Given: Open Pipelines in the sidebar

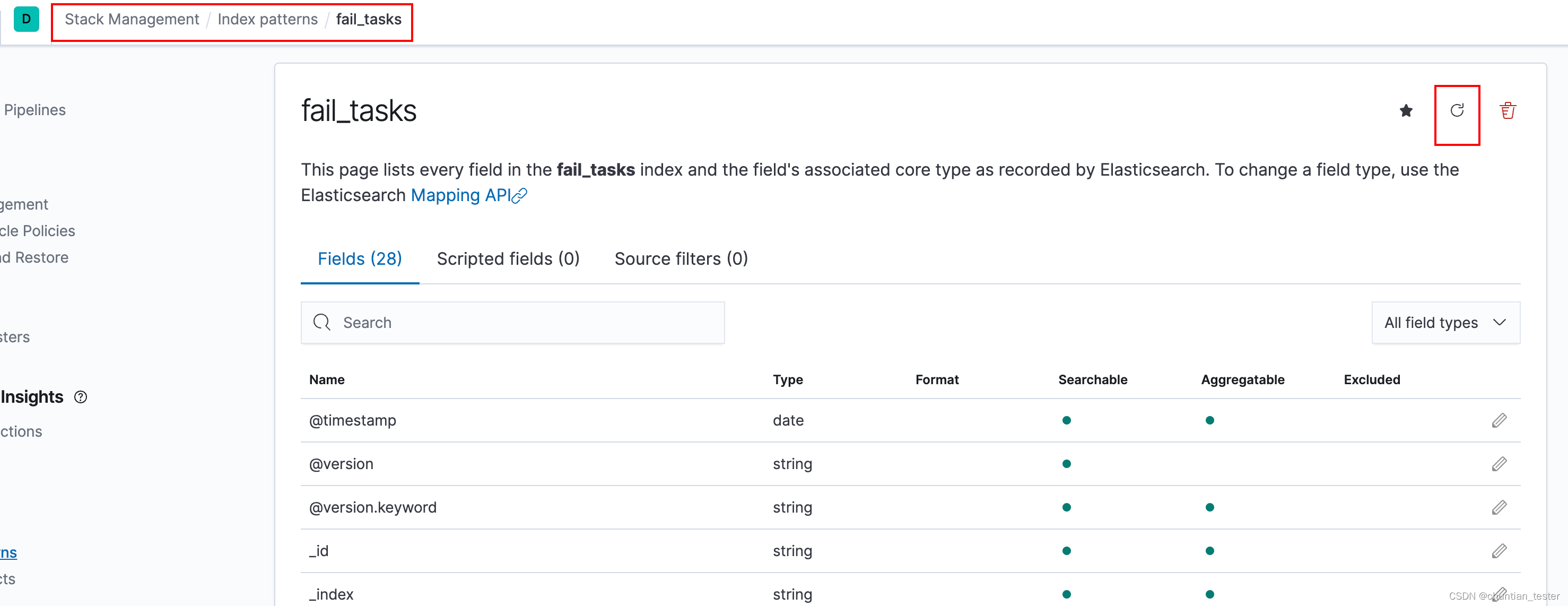Looking at the screenshot, I should [34, 110].
